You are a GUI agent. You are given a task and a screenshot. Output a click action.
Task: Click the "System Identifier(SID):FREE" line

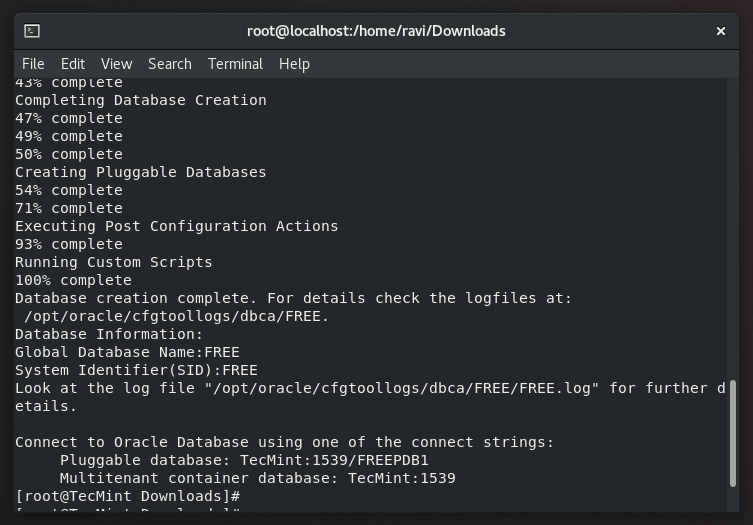(136, 370)
